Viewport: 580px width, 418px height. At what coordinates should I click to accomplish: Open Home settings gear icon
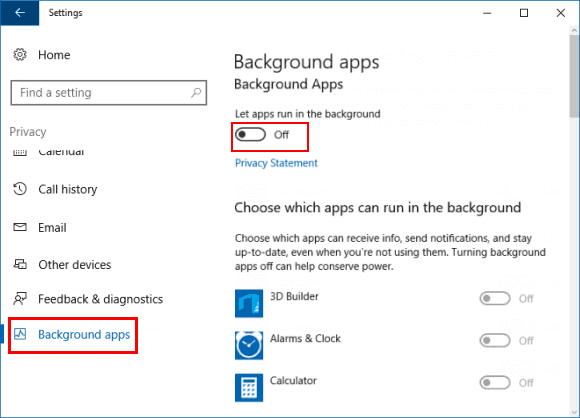tap(20, 55)
